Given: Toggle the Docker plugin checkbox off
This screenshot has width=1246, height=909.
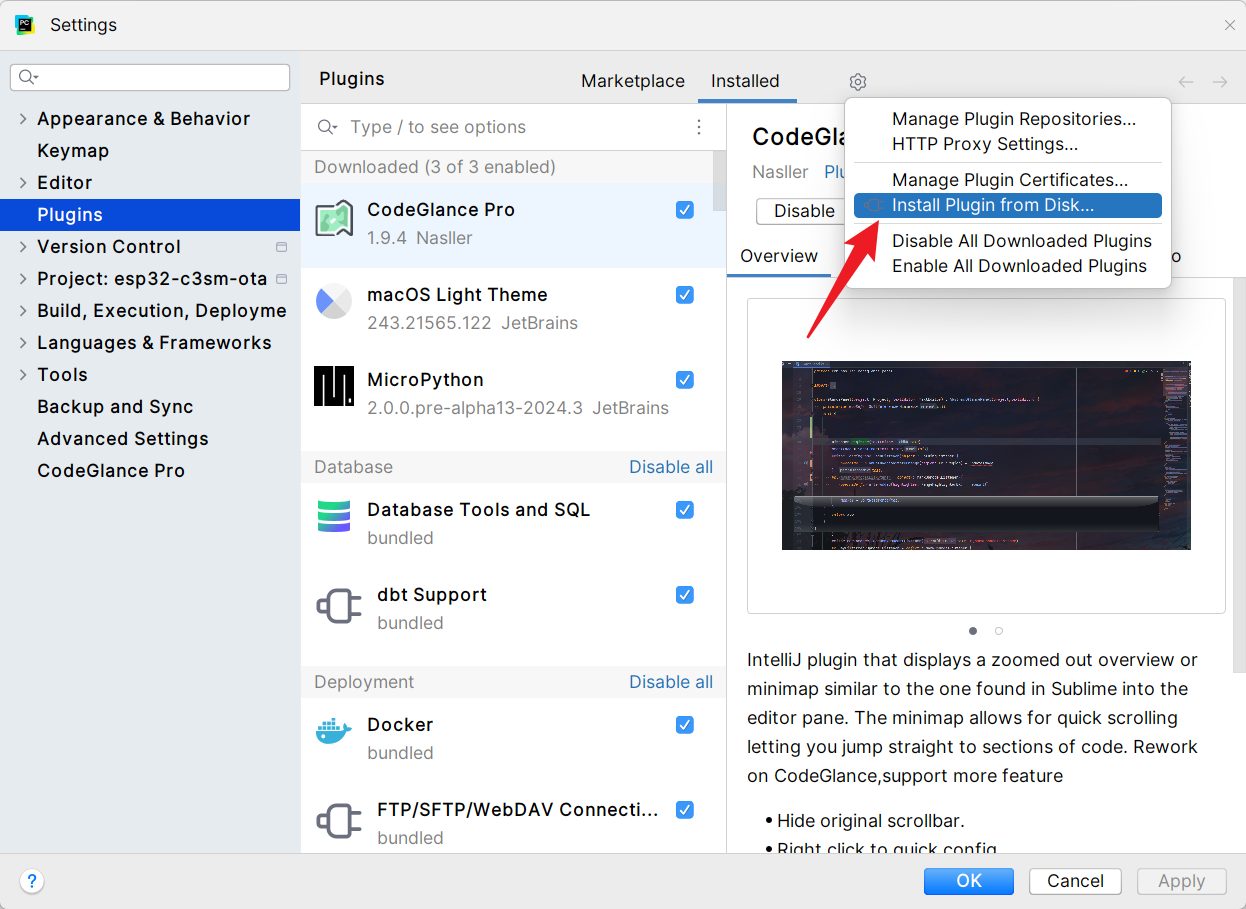Looking at the screenshot, I should pos(684,725).
